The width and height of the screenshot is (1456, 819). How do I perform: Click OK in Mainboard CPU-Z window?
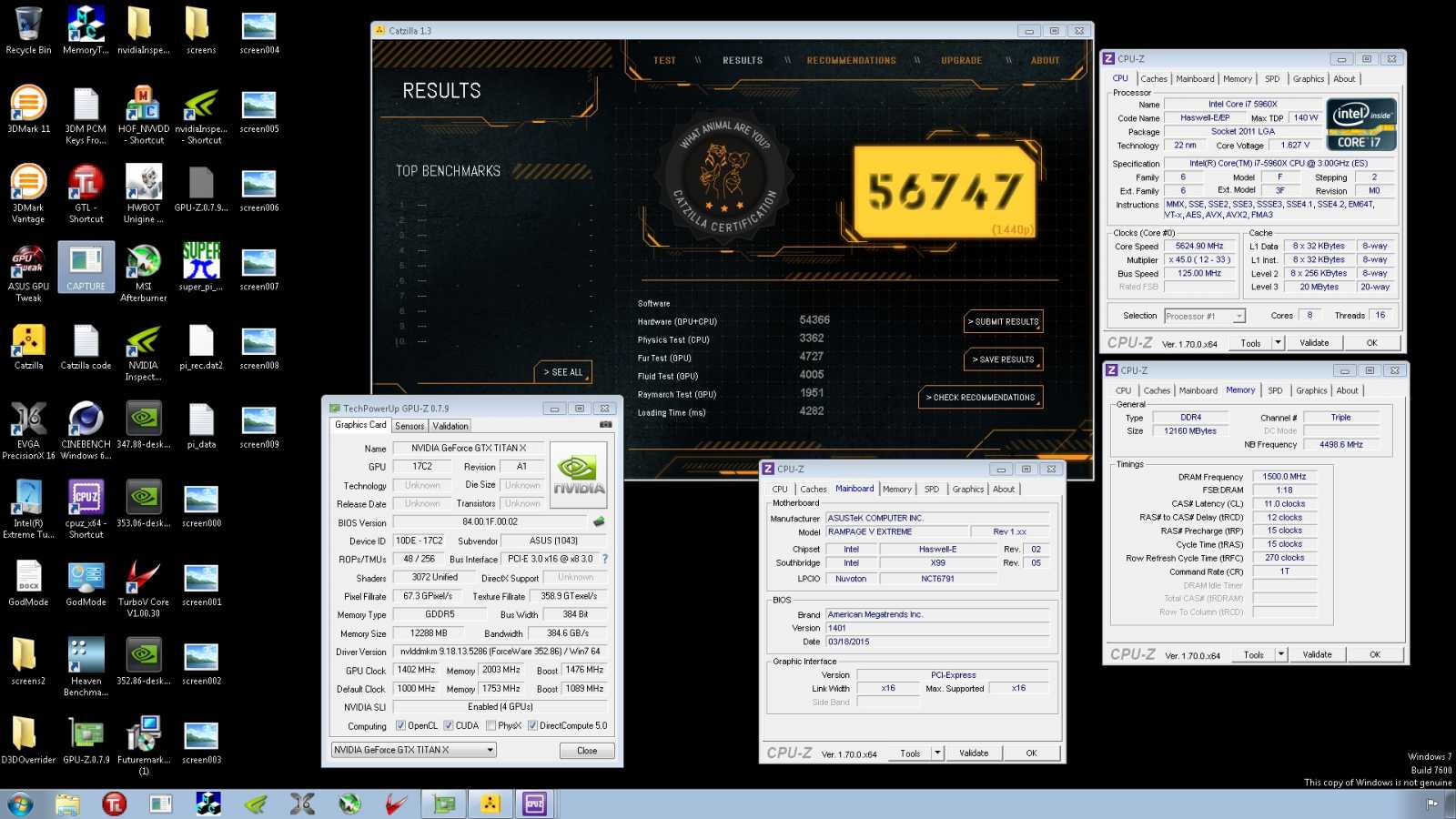click(x=1031, y=753)
